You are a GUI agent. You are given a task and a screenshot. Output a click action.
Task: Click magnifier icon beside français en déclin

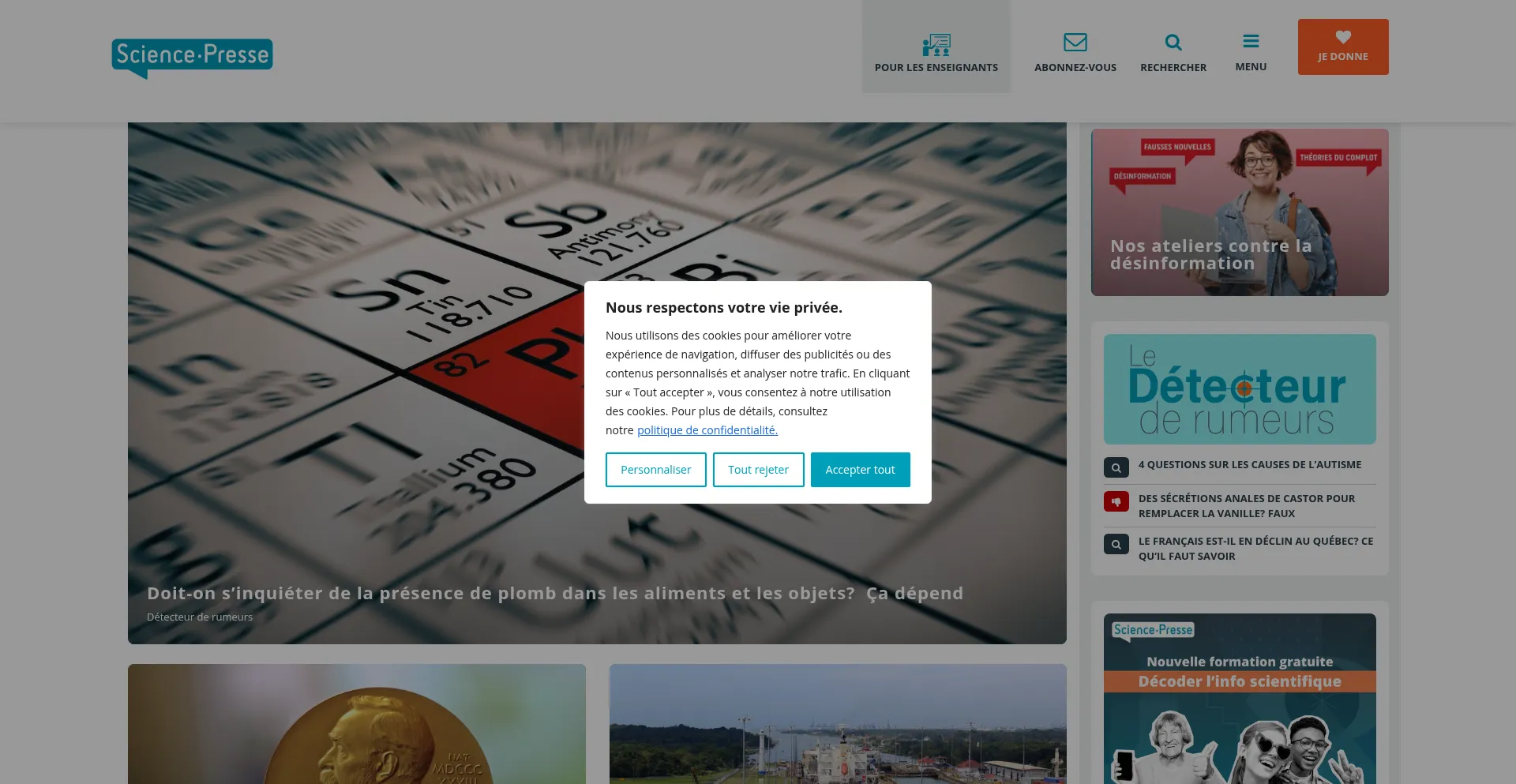coord(1116,544)
